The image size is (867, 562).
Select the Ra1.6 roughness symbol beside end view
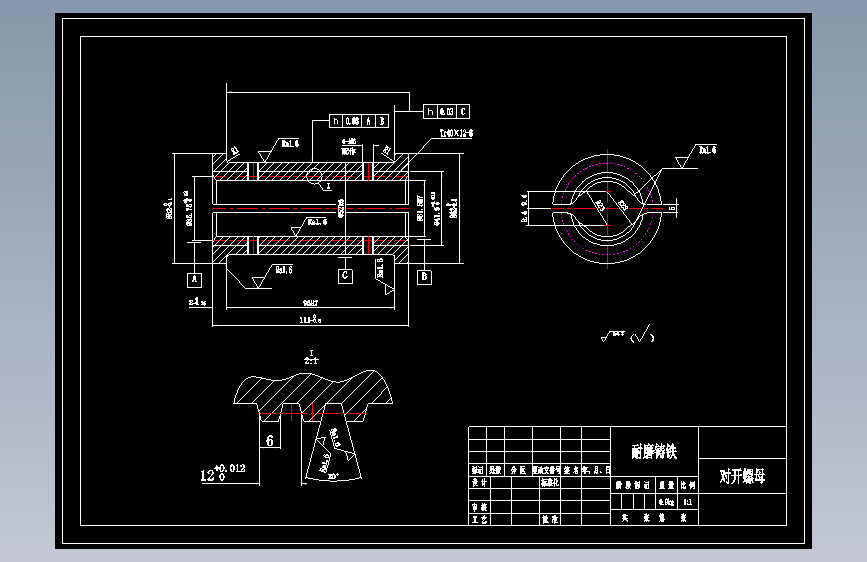coord(696,156)
